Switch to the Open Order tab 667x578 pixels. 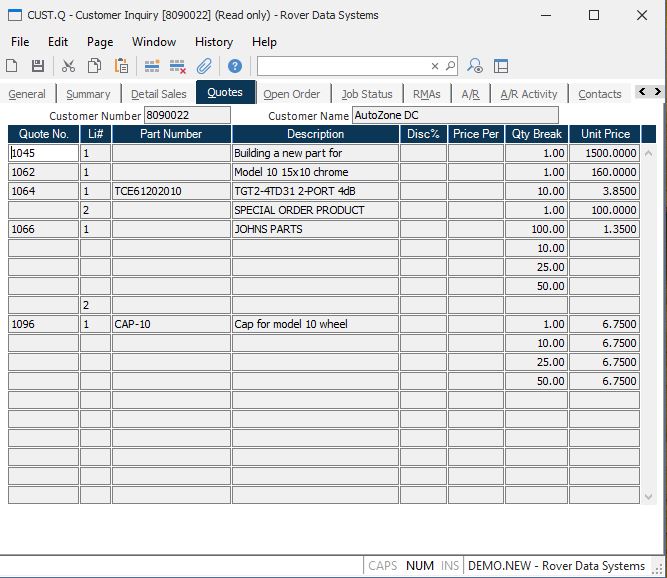[291, 94]
